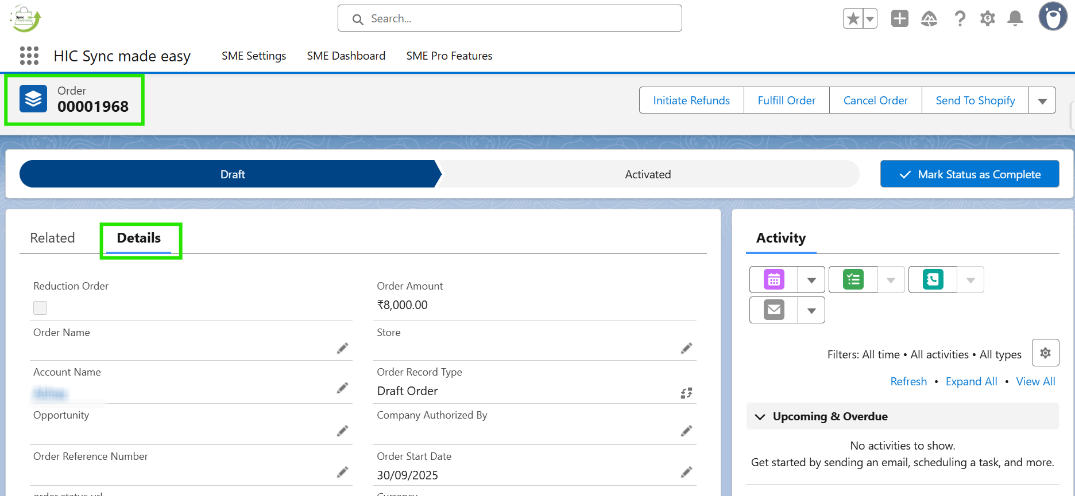
Task: Click the HIC Sync made easy app name
Action: [122, 56]
